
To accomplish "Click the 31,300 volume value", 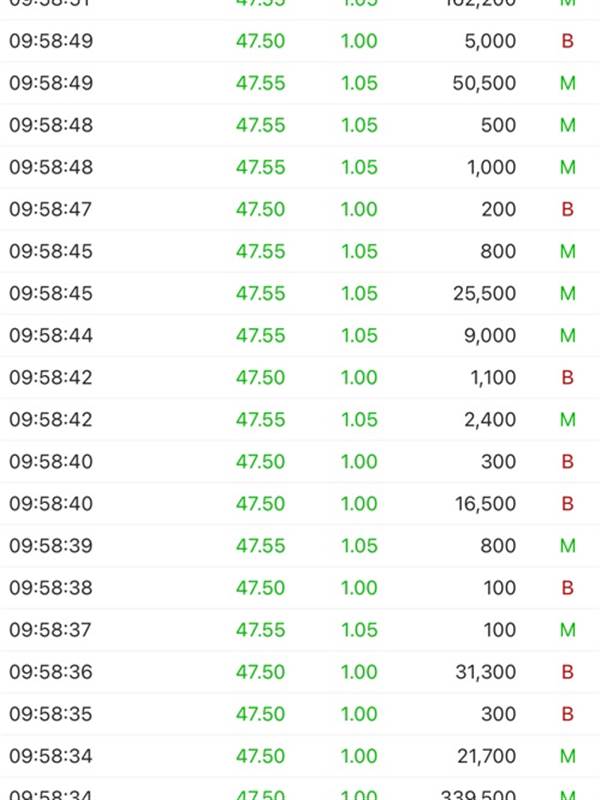I will (x=486, y=671).
